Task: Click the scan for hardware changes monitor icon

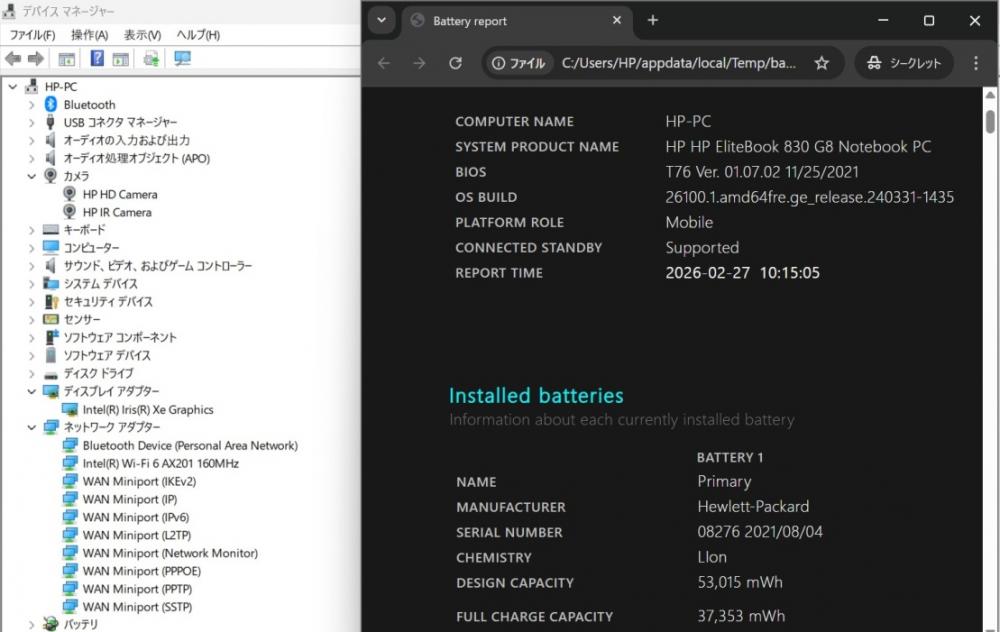Action: [x=182, y=59]
